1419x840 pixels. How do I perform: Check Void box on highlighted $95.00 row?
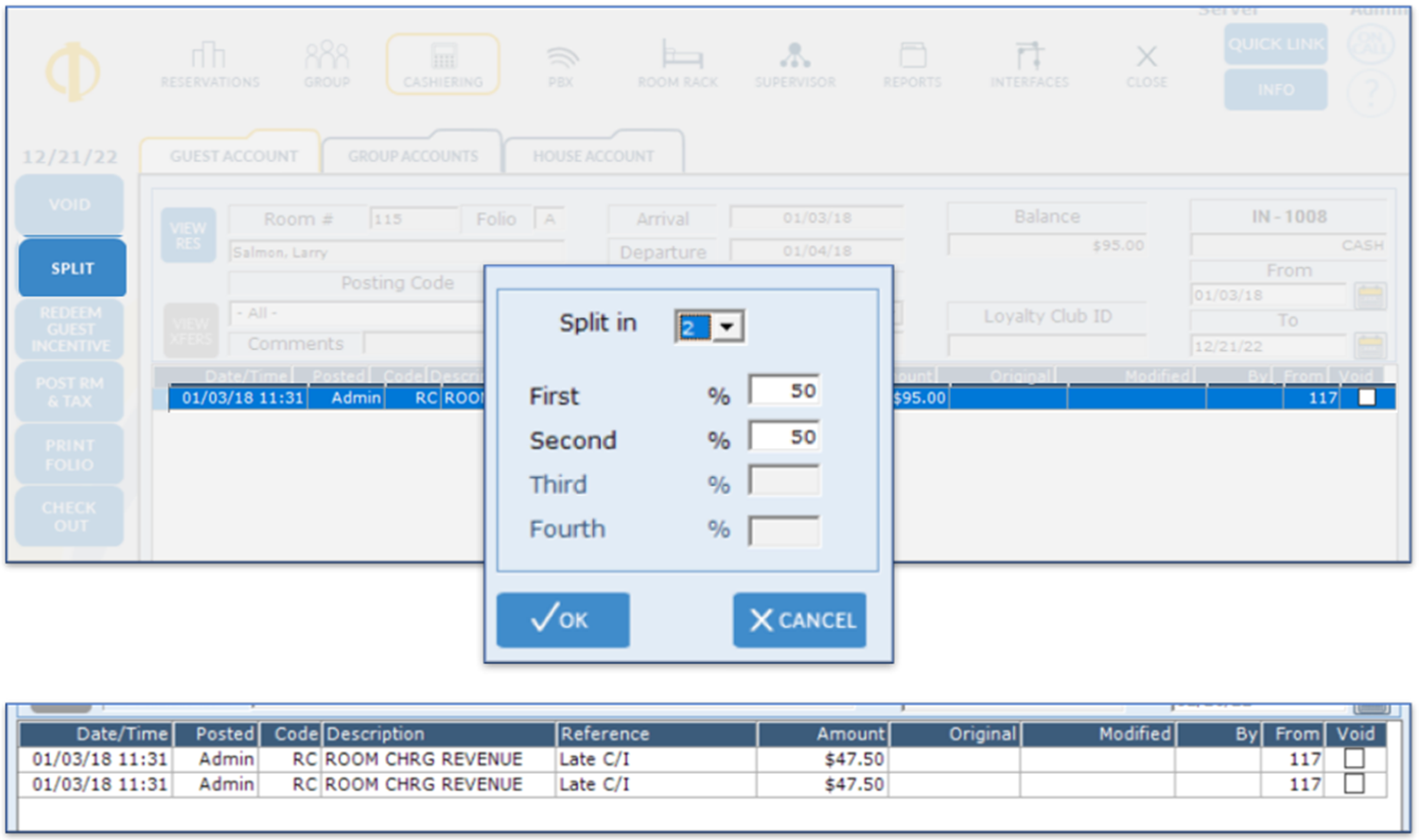(x=1366, y=398)
